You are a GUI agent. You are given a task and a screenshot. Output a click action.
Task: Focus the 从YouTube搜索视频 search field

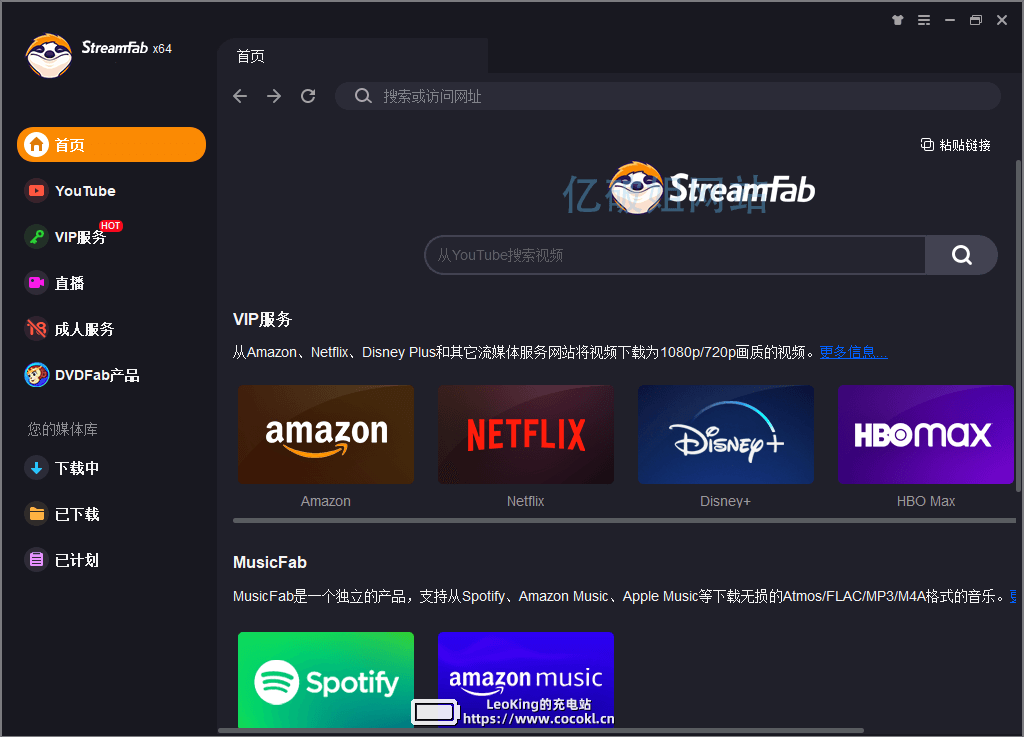tap(675, 255)
